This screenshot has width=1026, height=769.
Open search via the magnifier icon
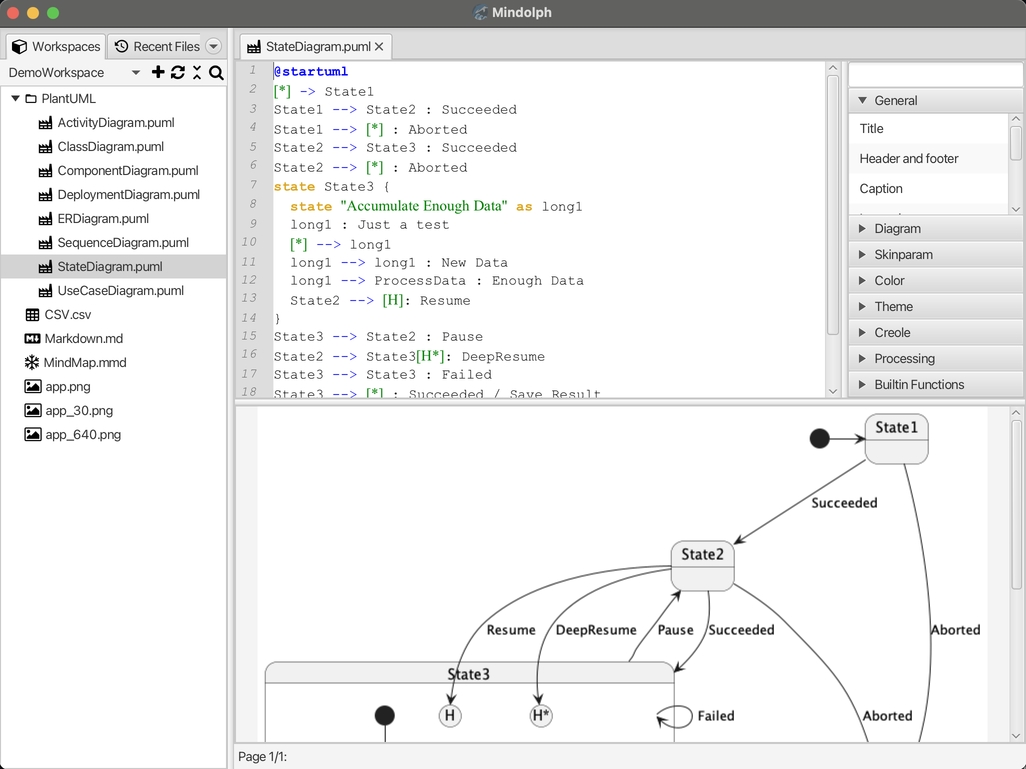click(x=217, y=73)
